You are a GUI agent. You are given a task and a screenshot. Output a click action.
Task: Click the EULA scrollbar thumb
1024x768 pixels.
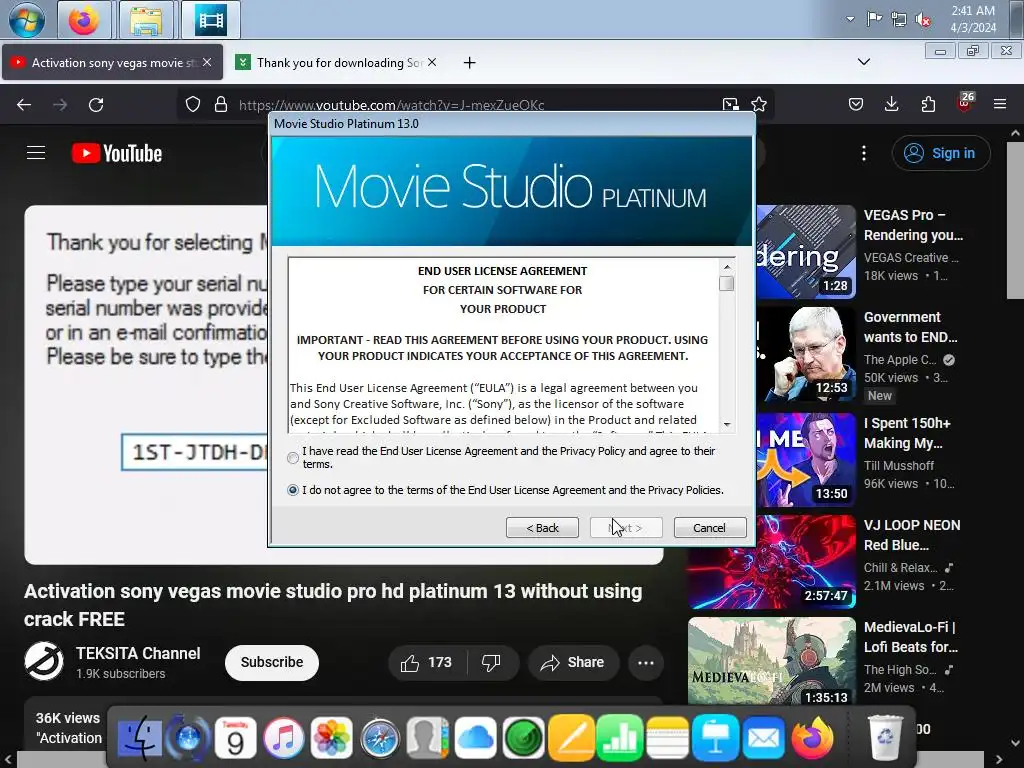point(726,283)
